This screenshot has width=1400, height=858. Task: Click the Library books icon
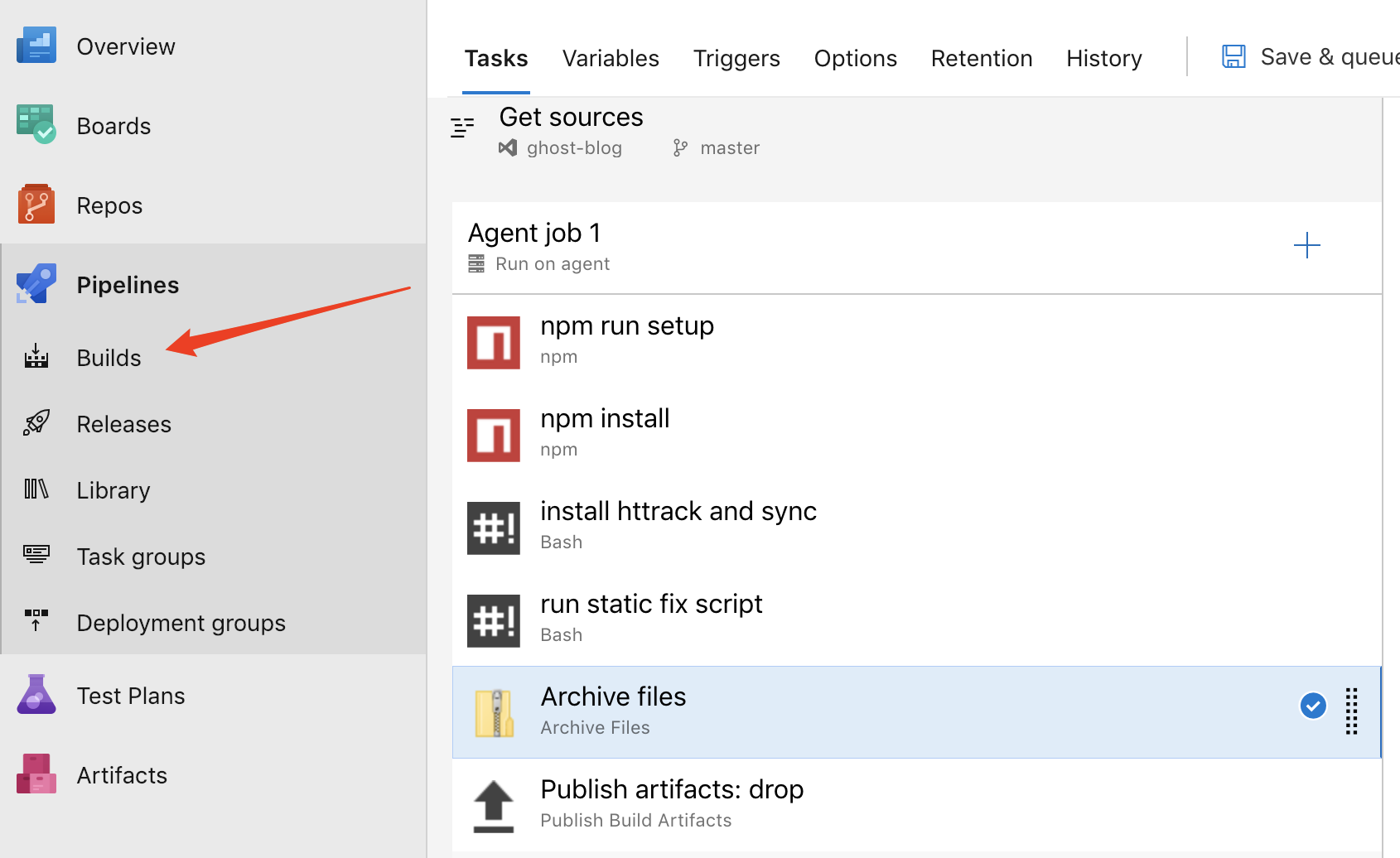point(36,489)
